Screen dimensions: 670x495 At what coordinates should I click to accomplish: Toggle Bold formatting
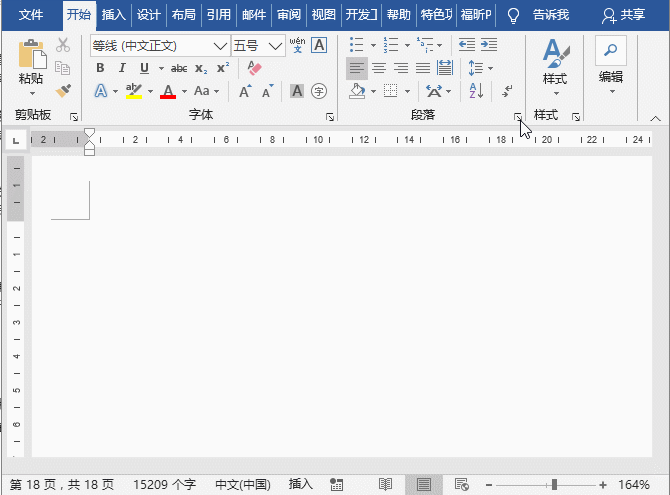(100, 68)
